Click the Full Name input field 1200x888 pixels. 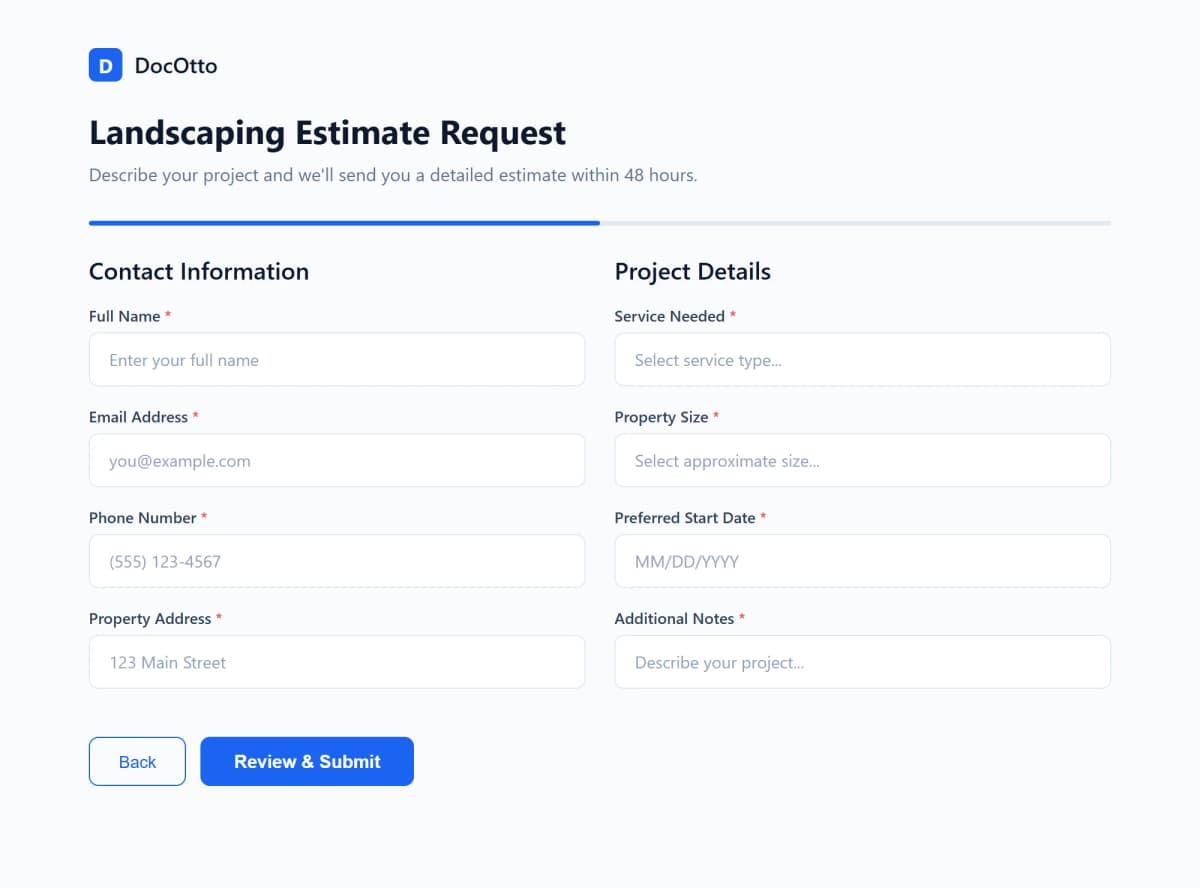[x=337, y=359]
